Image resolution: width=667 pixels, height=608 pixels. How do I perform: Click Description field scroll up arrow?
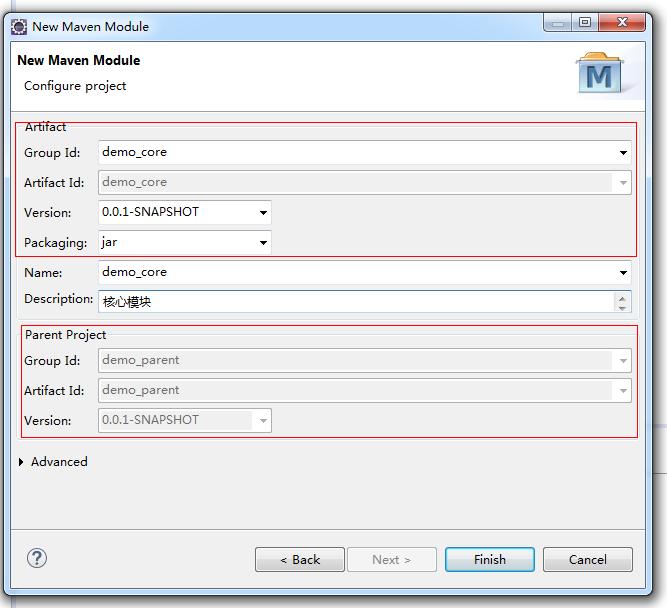pos(622,298)
